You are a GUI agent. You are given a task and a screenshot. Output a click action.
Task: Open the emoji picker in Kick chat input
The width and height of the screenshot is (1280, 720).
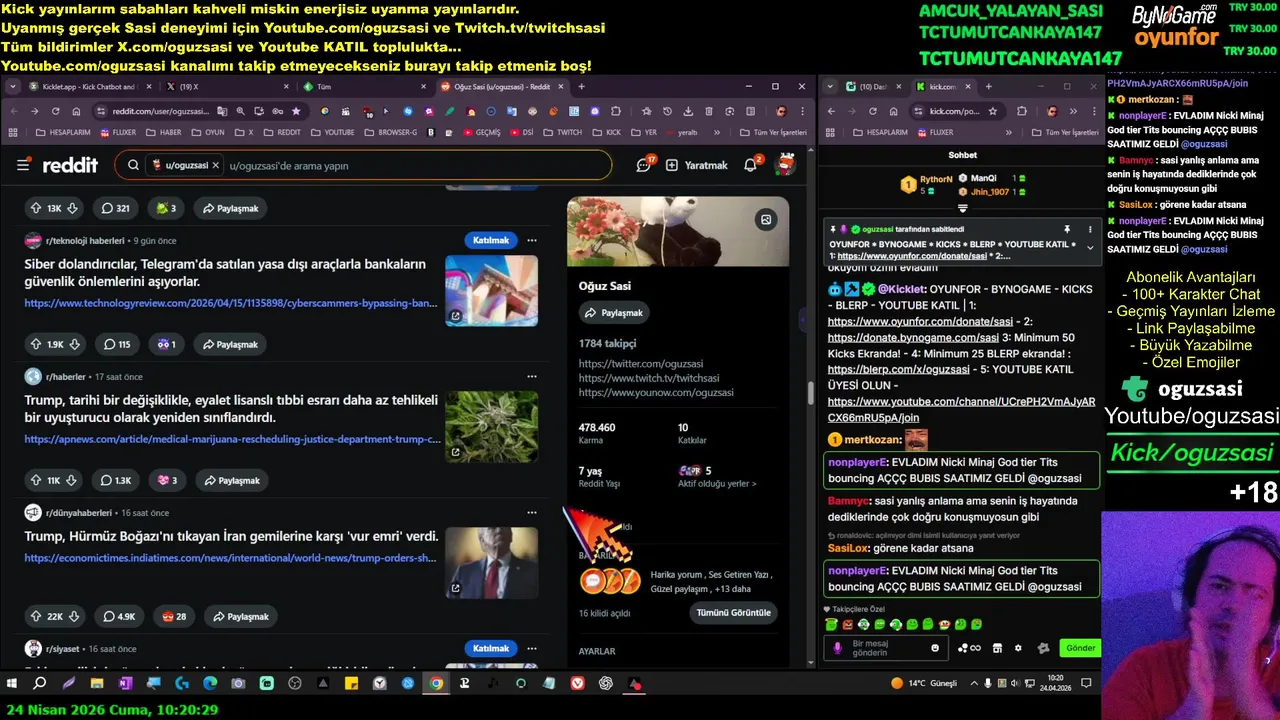pos(936,648)
